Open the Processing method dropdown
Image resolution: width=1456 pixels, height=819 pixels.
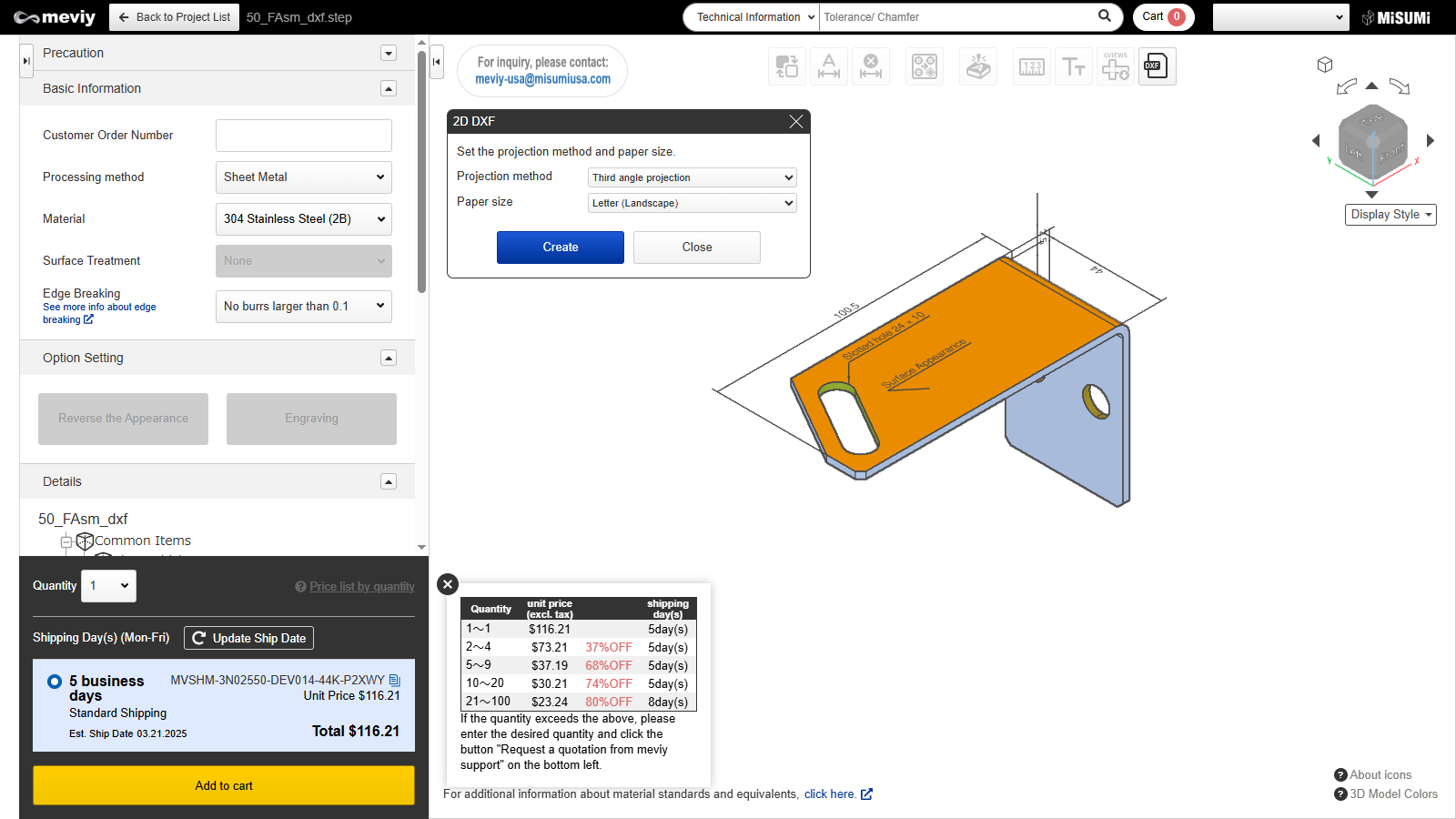304,177
